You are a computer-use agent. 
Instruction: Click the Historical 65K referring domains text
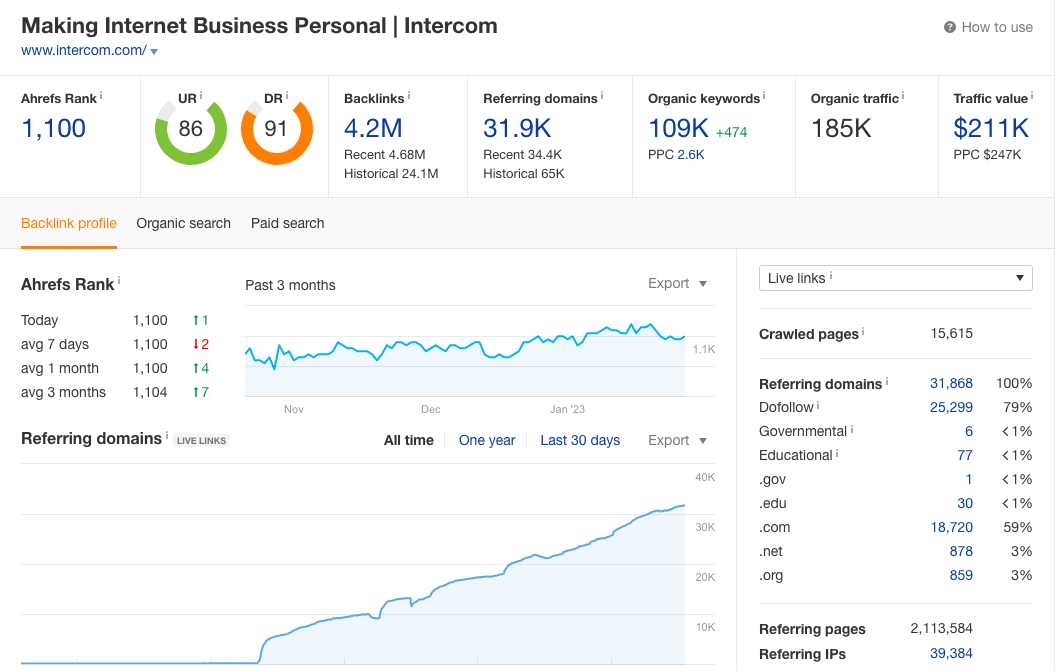(524, 174)
